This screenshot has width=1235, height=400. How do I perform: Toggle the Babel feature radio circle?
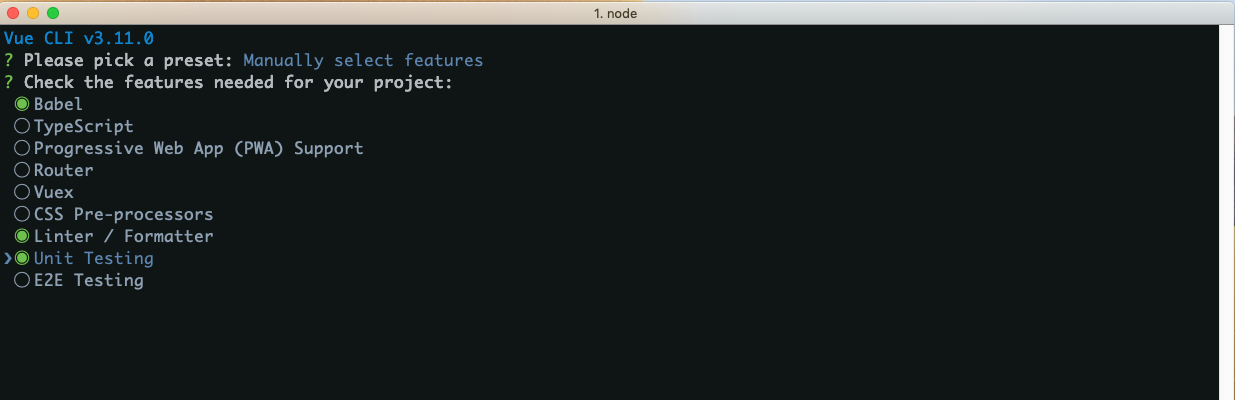coord(22,104)
